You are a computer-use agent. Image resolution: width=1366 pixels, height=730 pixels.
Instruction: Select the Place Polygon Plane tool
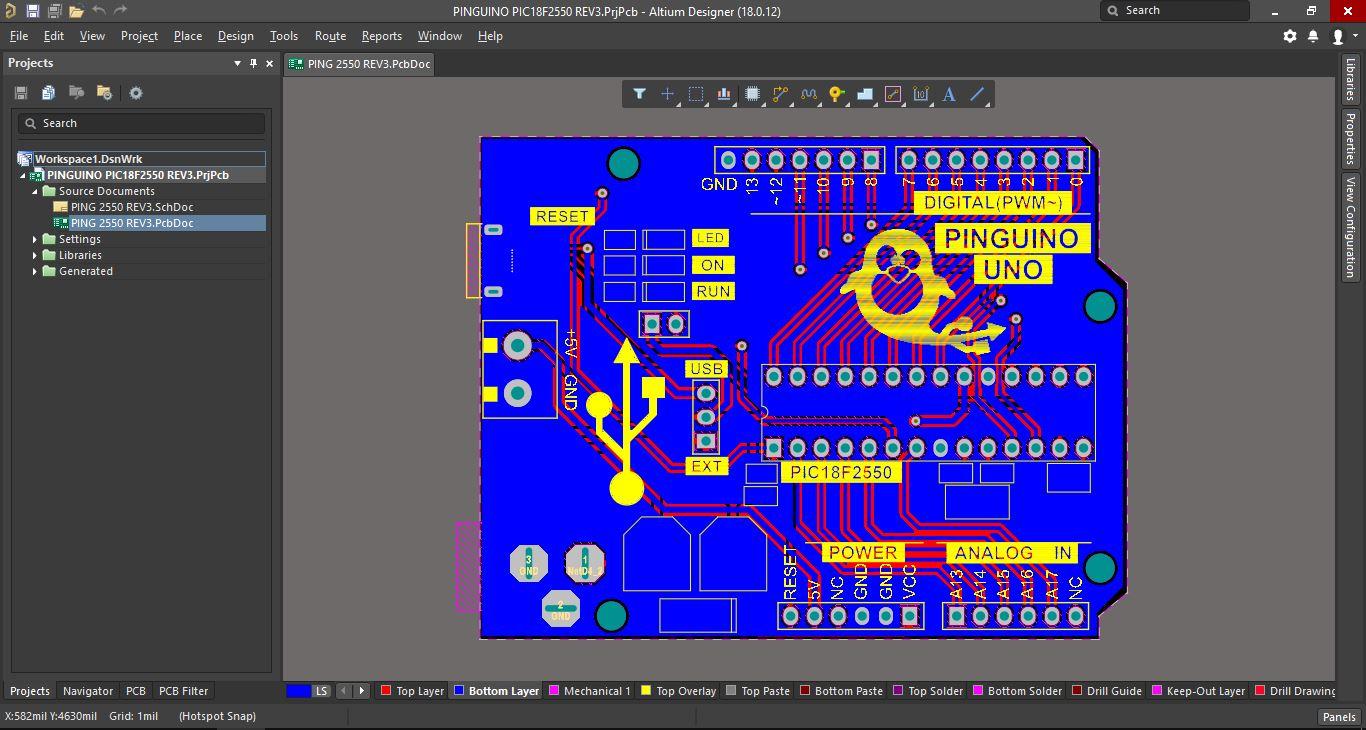[865, 94]
